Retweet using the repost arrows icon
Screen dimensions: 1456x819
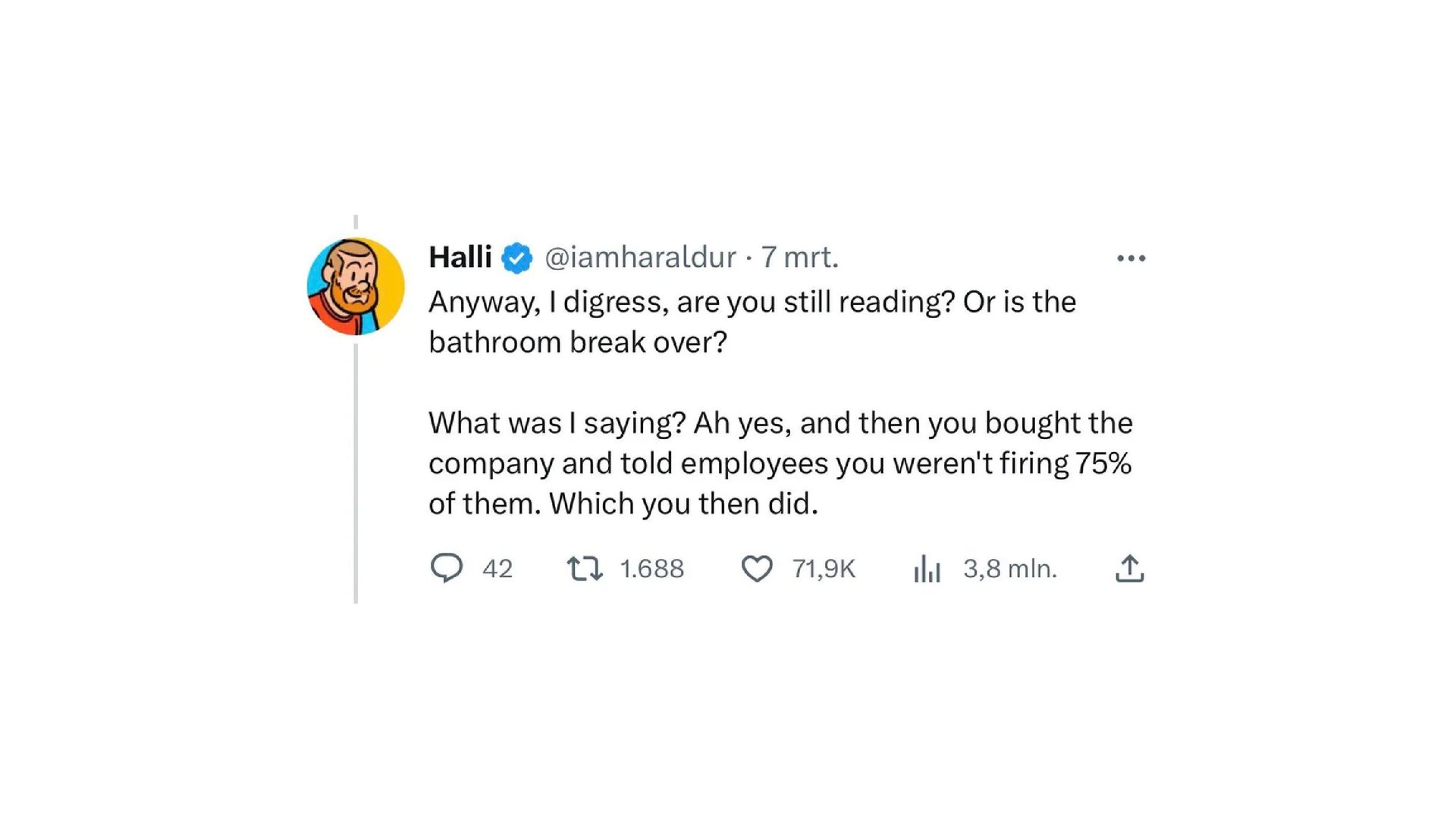[585, 568]
